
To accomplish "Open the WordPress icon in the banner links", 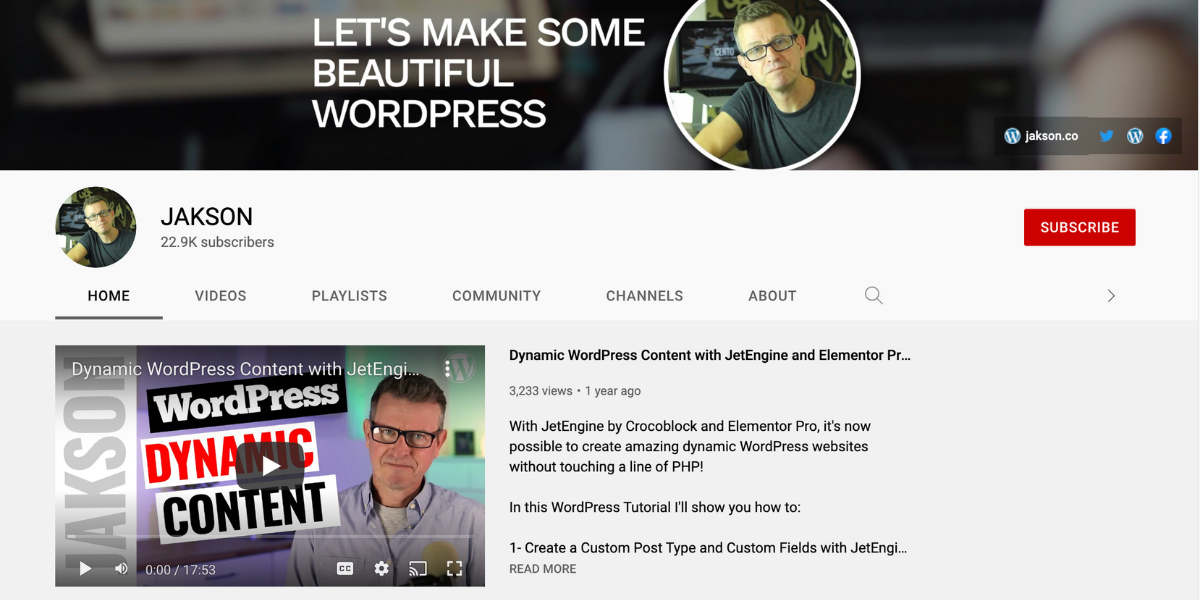I will tap(1134, 135).
